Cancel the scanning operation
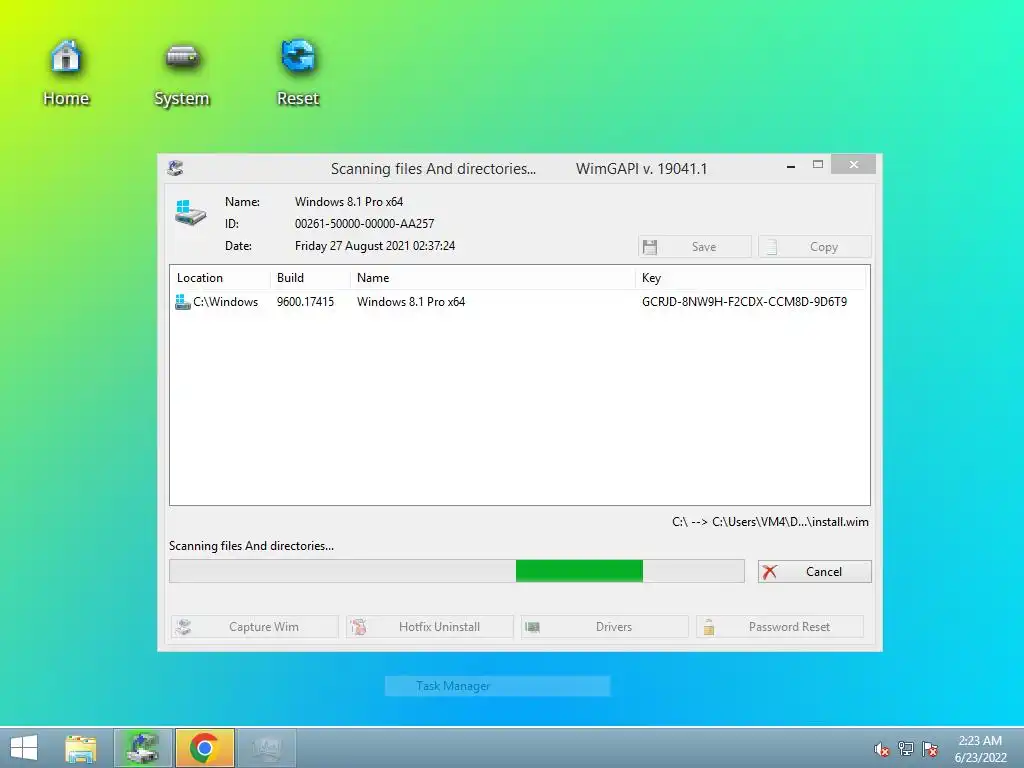The height and width of the screenshot is (768, 1024). point(814,571)
